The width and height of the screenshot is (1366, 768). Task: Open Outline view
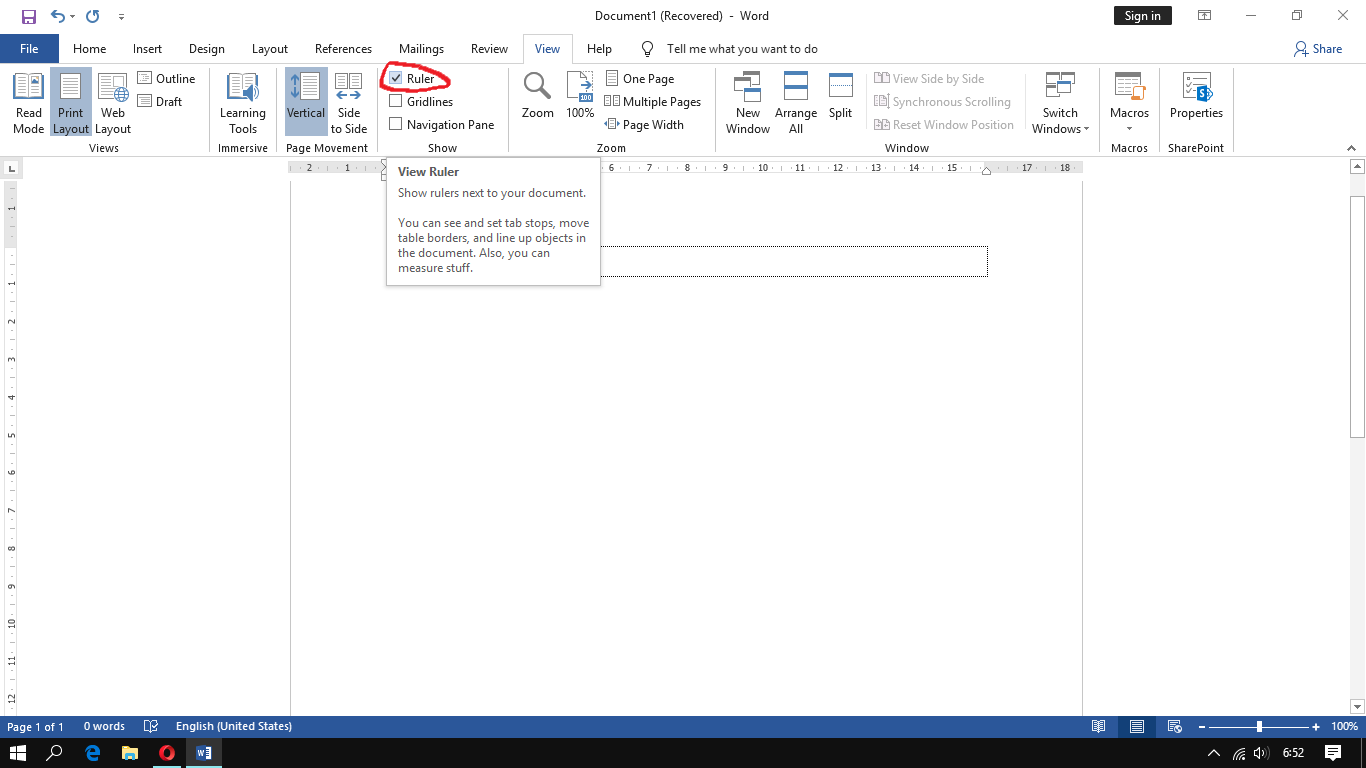click(x=167, y=78)
